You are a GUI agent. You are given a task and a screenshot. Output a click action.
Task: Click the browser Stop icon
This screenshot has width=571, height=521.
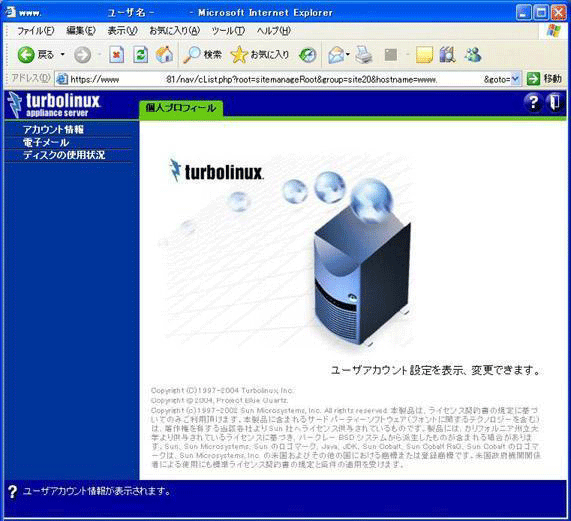117,55
